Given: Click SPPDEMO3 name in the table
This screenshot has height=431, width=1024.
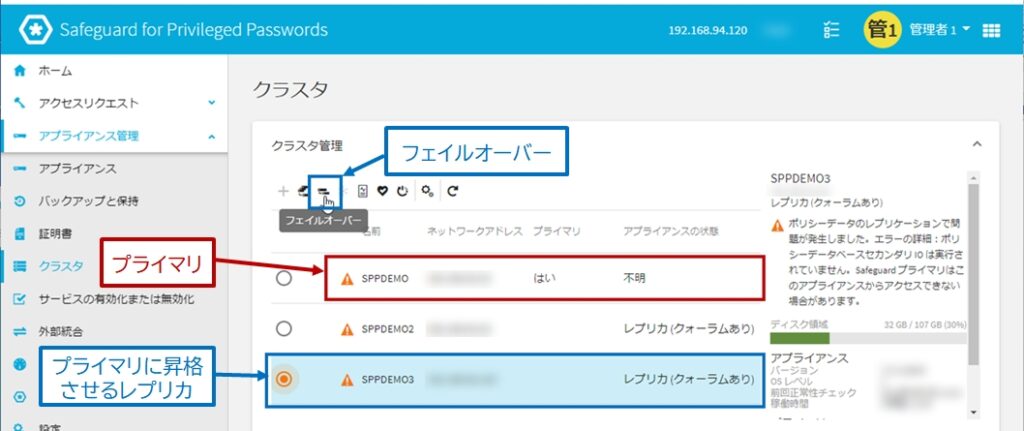Looking at the screenshot, I should 387,379.
